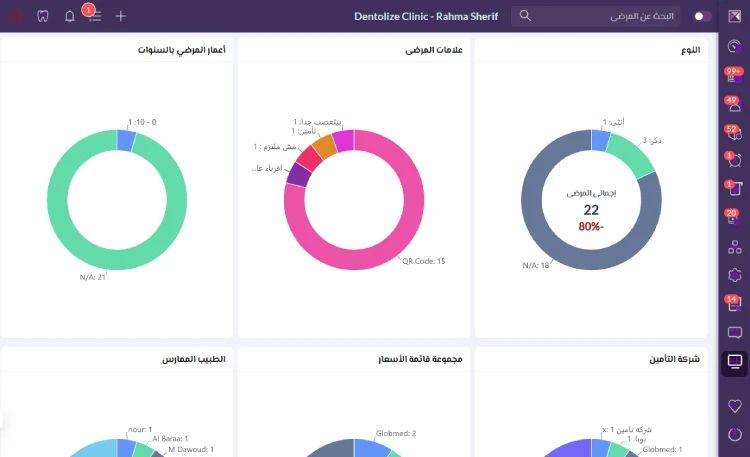This screenshot has width=750, height=457.
Task: Open the alarm clock sidebar icon
Action: pos(735,160)
